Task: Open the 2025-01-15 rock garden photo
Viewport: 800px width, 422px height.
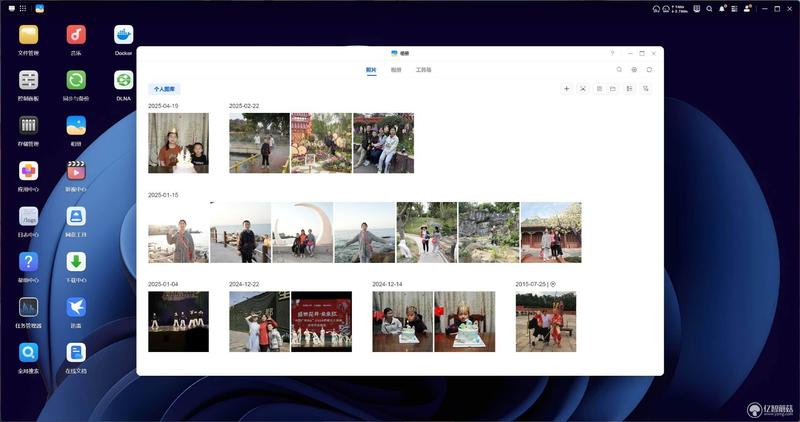Action: [x=489, y=232]
